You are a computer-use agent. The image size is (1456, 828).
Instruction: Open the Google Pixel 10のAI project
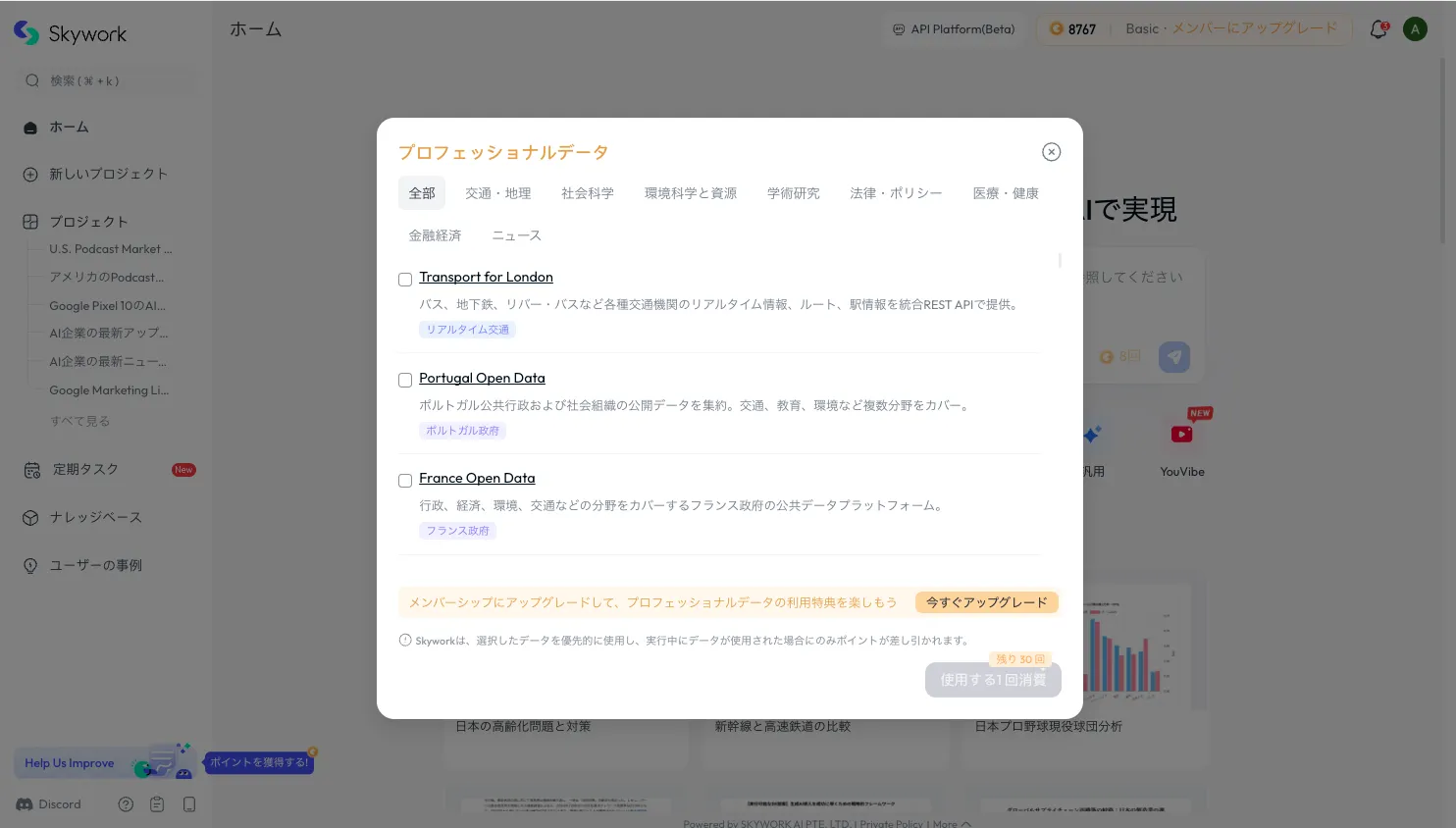107,306
